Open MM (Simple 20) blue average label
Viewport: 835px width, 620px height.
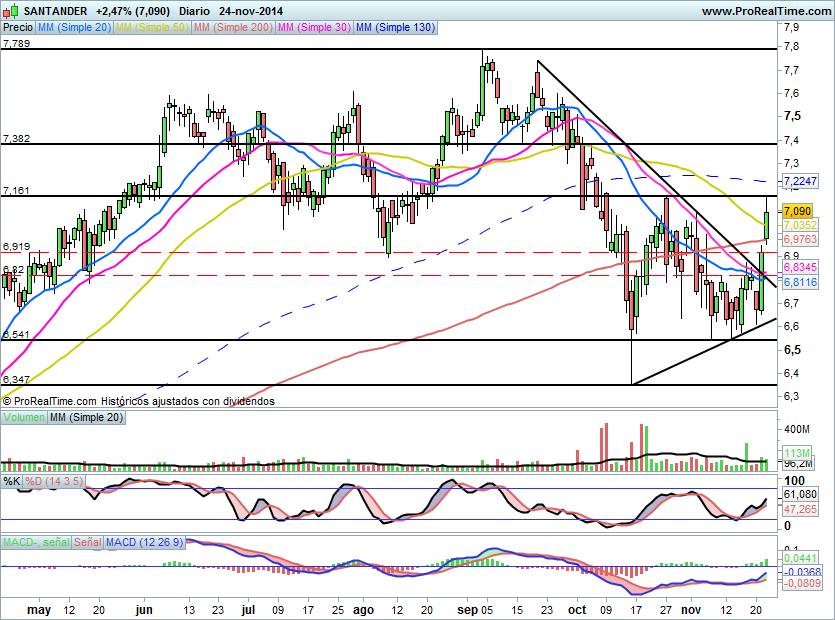click(75, 27)
